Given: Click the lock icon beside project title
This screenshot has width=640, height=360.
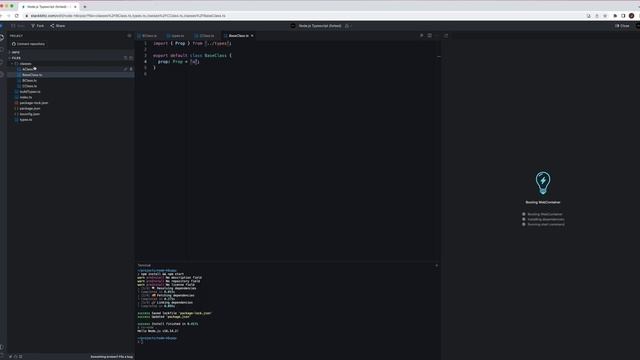Looking at the screenshot, I should pos(347,26).
